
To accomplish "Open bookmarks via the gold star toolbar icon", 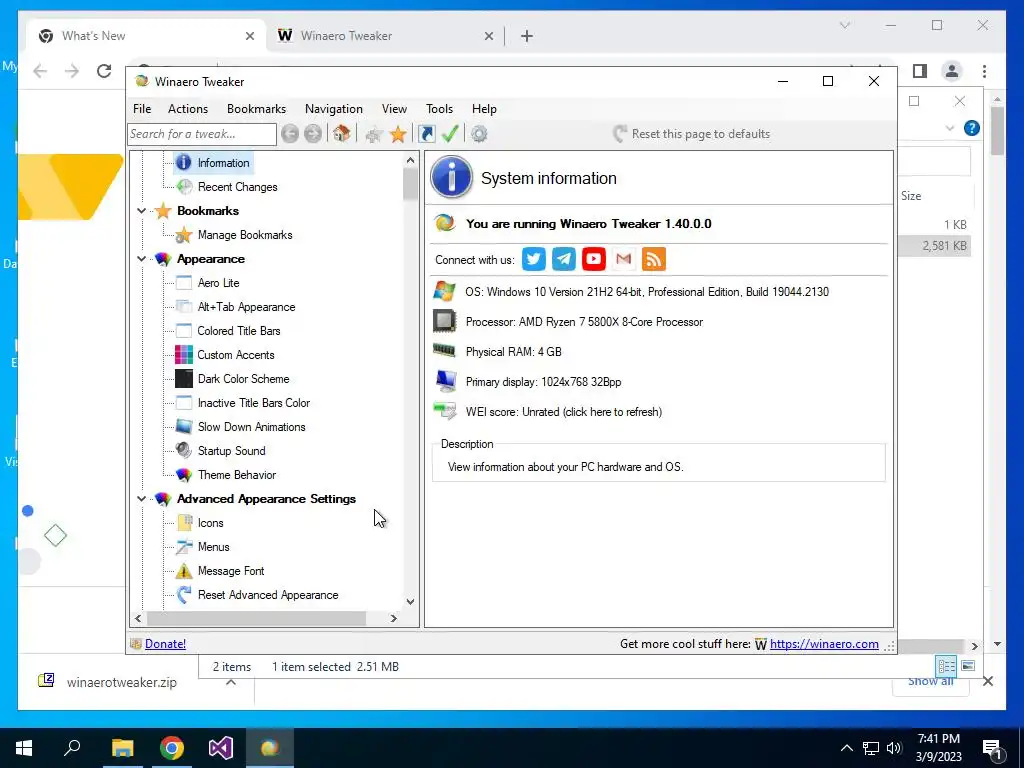I will tap(398, 134).
